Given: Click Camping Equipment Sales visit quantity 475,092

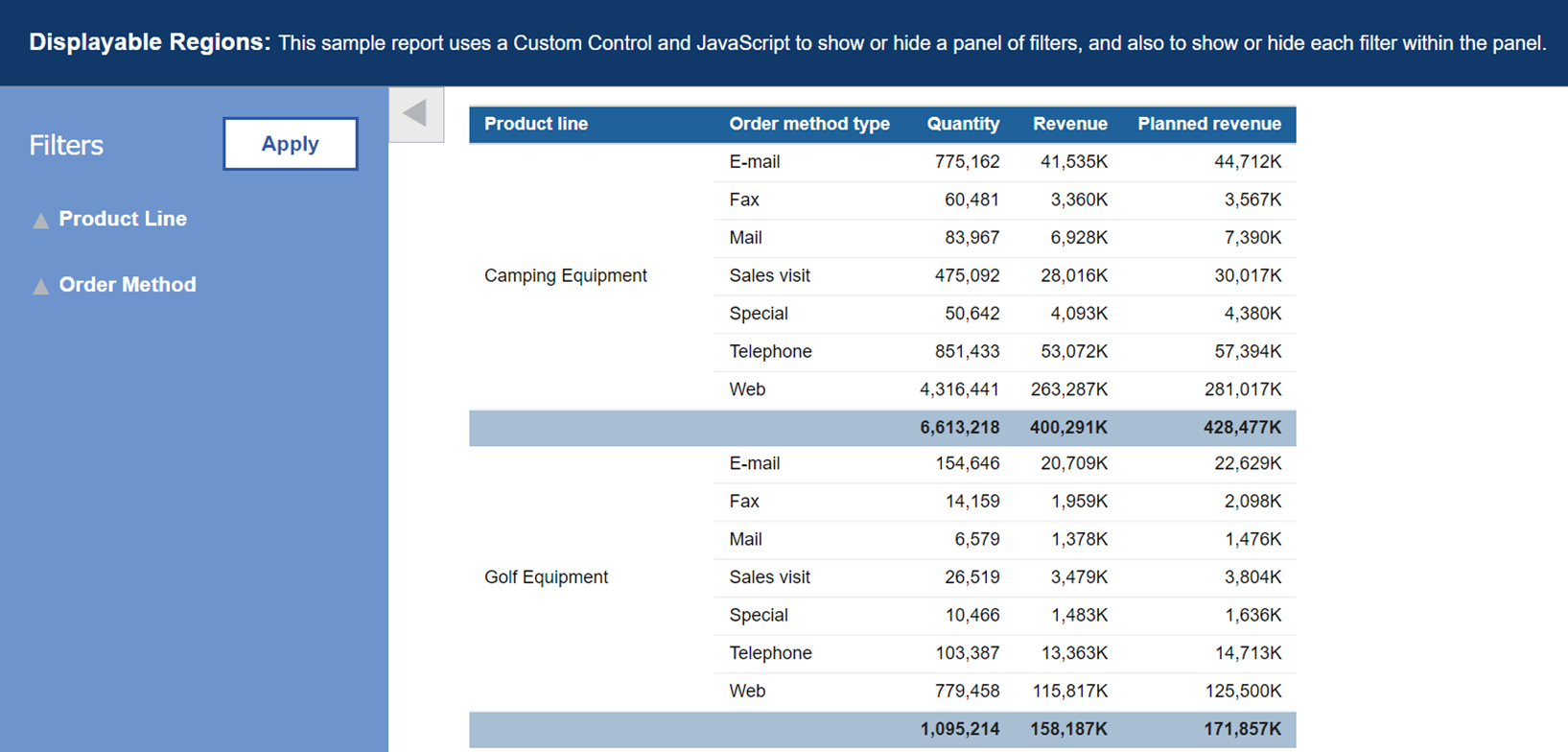Looking at the screenshot, I should tap(967, 275).
